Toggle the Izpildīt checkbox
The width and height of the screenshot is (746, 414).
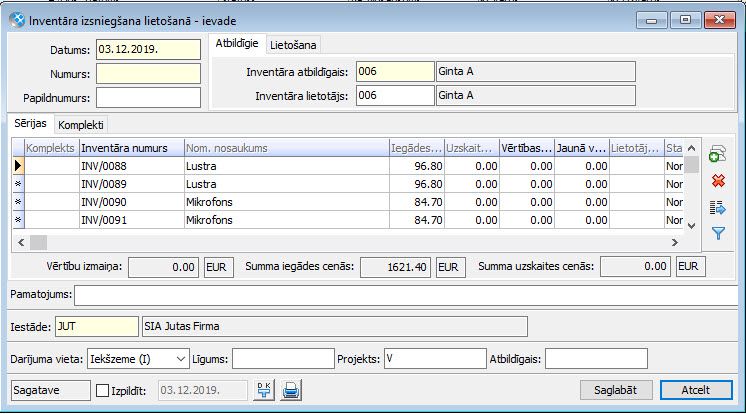click(102, 390)
